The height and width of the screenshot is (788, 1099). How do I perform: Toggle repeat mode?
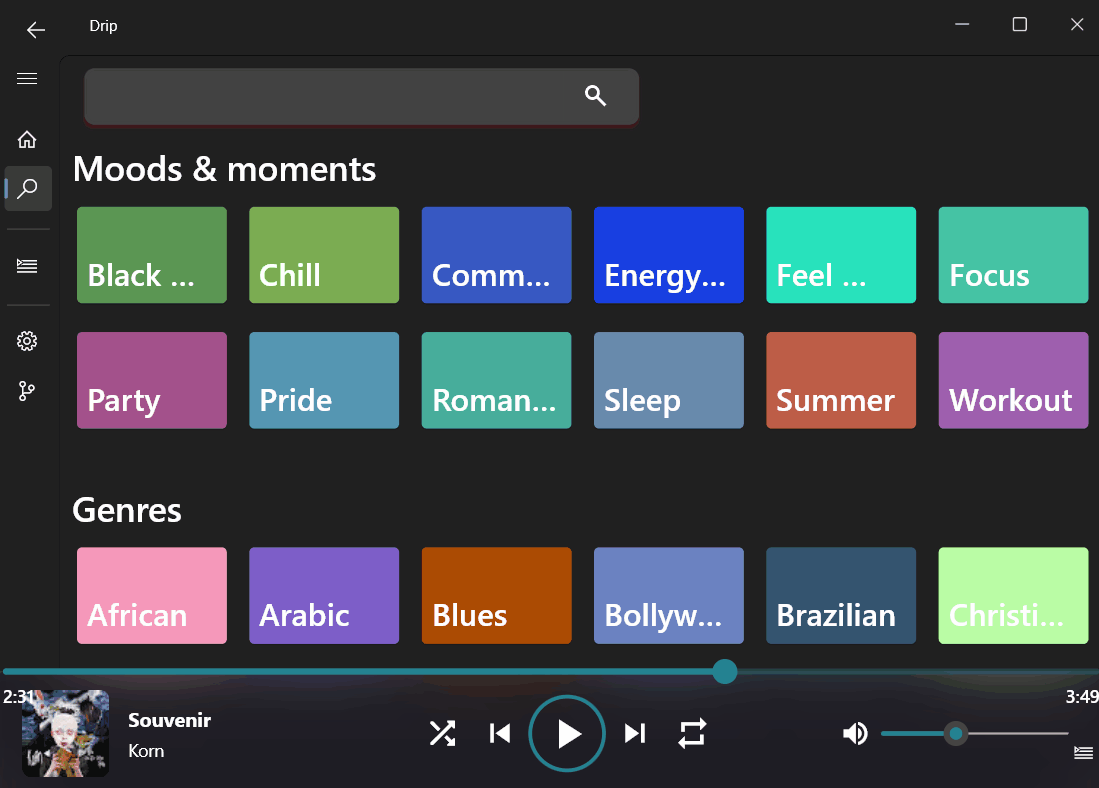tap(692, 733)
